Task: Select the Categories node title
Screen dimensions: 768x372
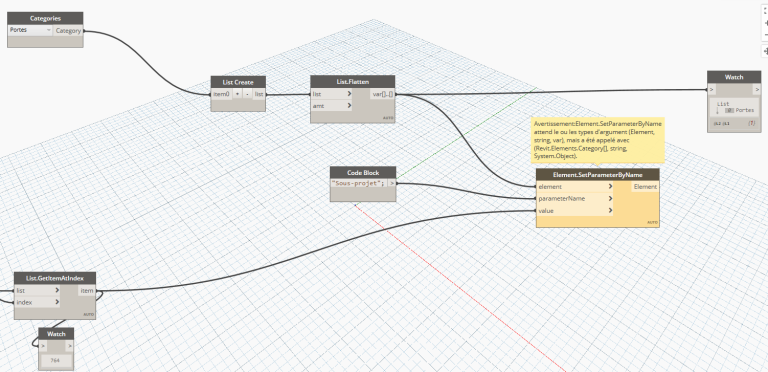Action: pyautogui.click(x=45, y=19)
